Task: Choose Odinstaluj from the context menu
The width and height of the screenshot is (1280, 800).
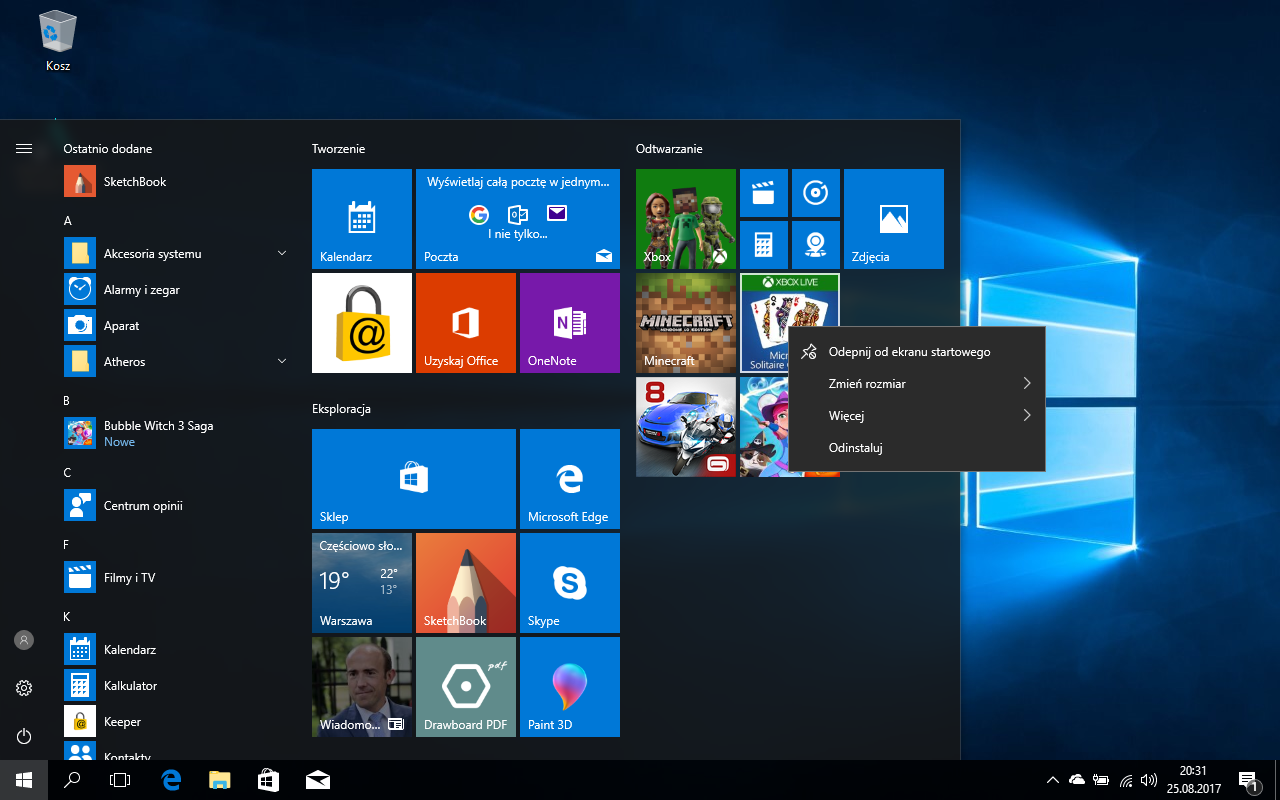Action: [855, 448]
